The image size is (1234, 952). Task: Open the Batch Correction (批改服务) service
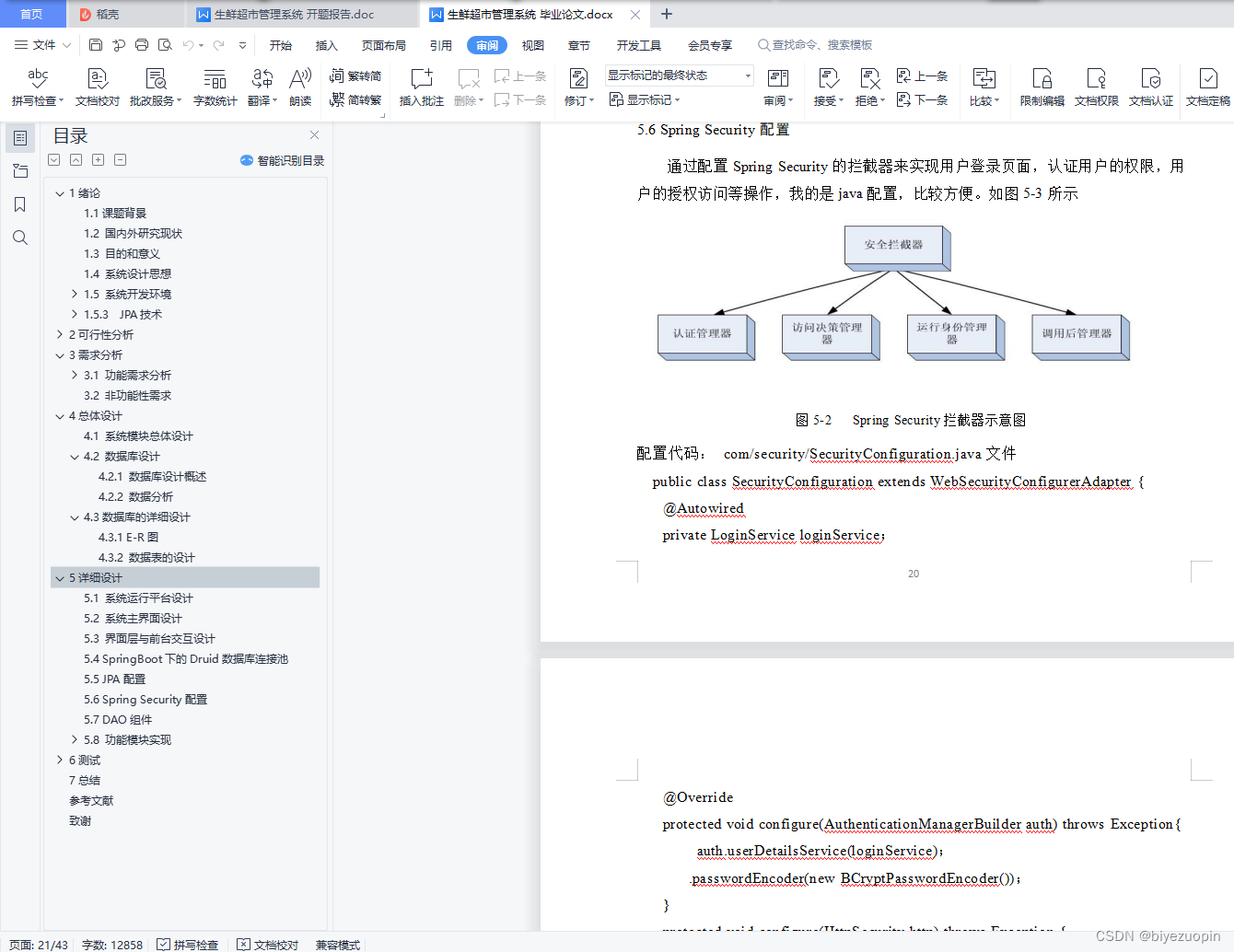156,87
